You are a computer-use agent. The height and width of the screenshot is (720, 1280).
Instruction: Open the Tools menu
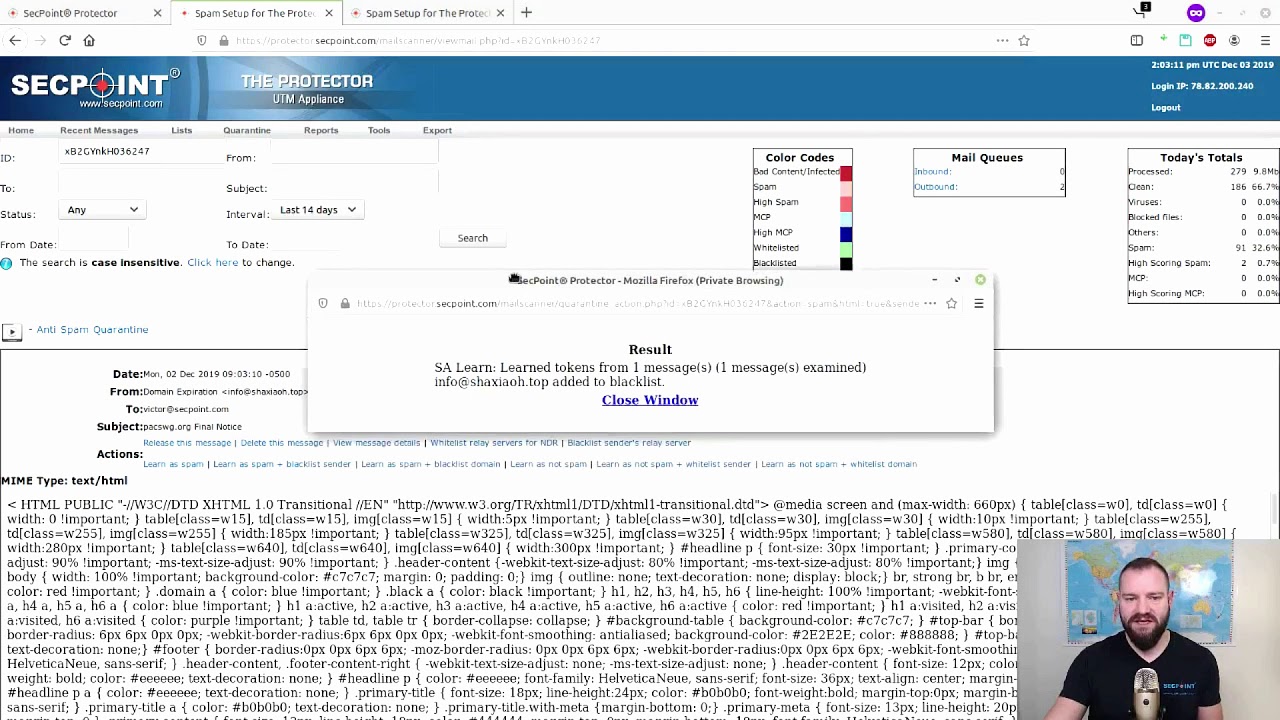coord(379,130)
